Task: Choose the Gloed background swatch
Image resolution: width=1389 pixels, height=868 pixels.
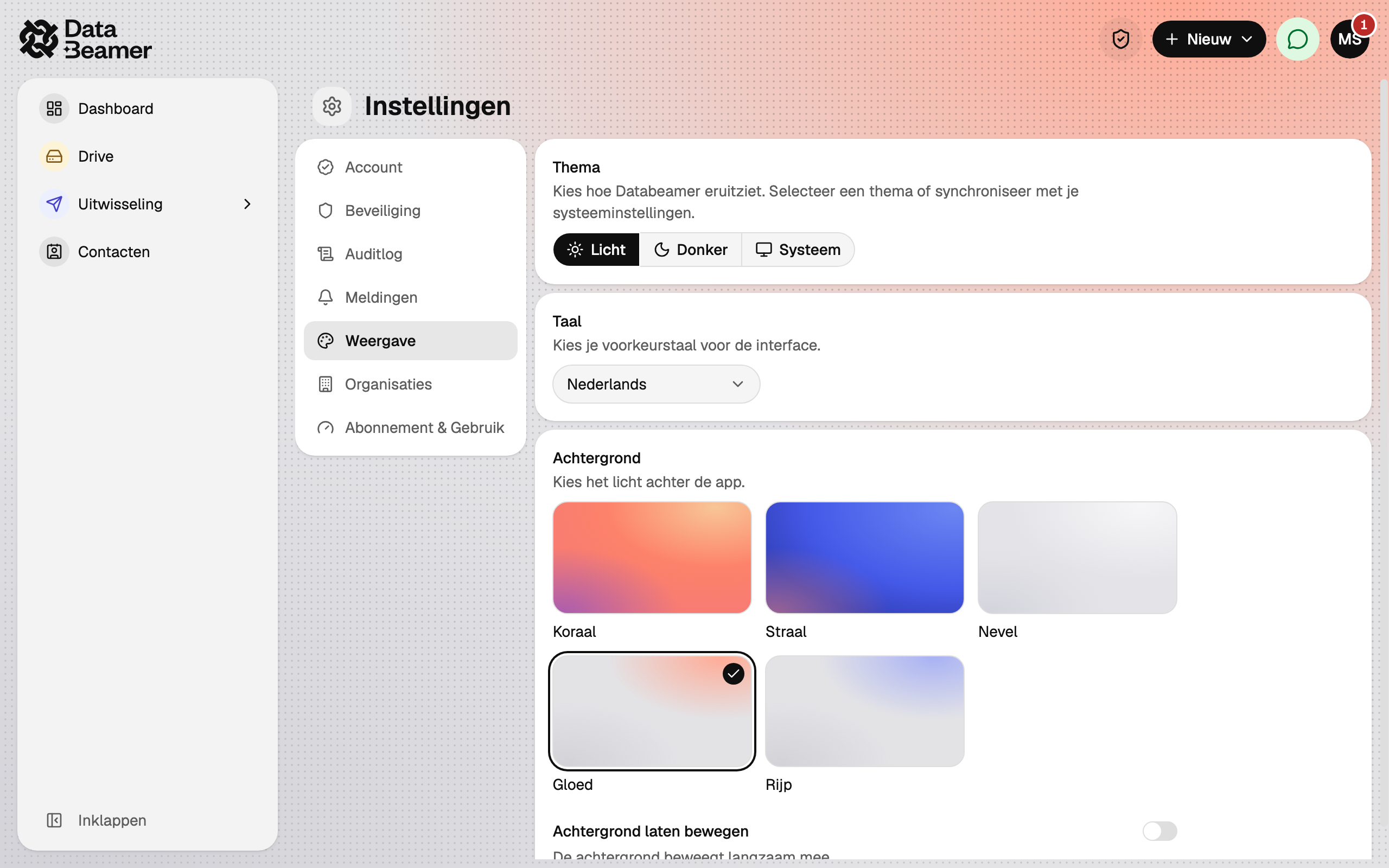Action: [x=652, y=711]
